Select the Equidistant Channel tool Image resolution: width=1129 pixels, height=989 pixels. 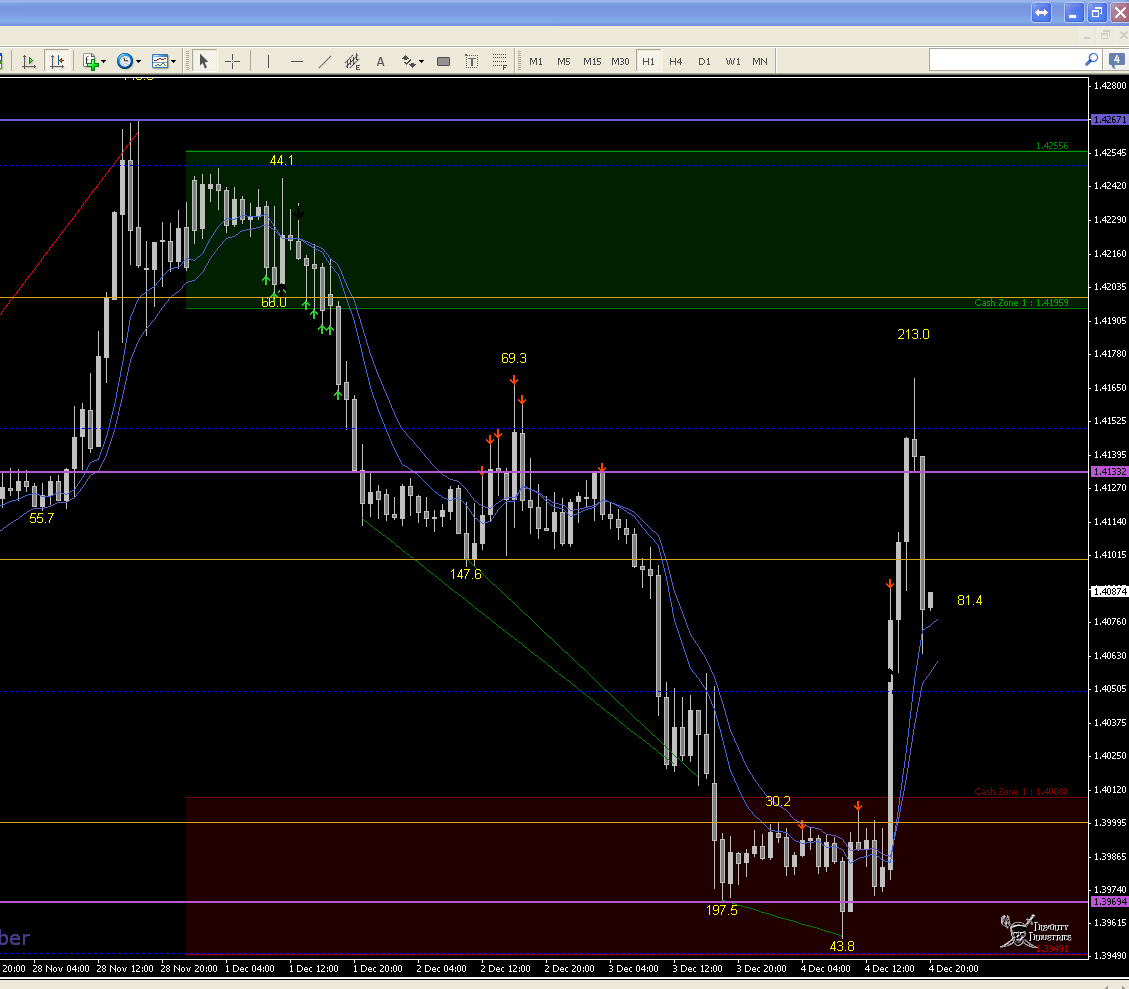(x=352, y=61)
